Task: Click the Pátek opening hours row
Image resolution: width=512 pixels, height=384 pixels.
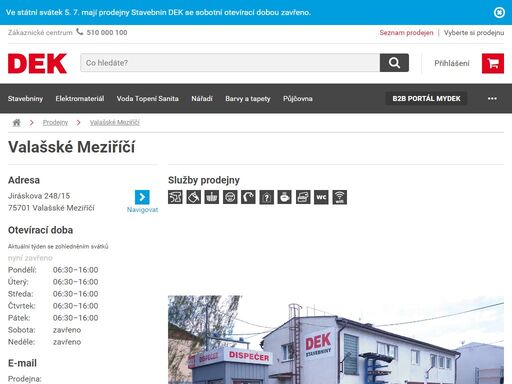Action: [53, 318]
